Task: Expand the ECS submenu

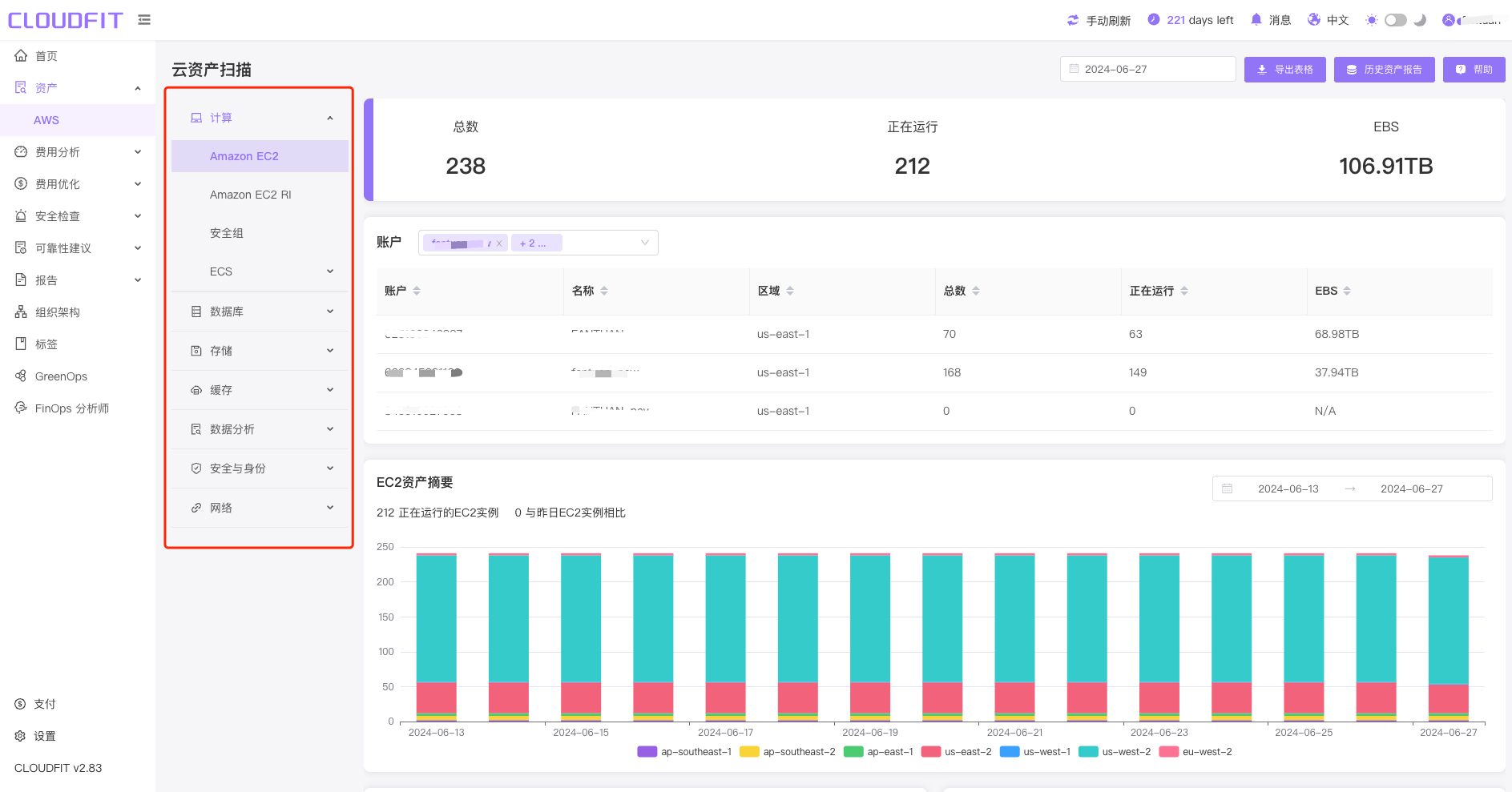Action: (329, 271)
